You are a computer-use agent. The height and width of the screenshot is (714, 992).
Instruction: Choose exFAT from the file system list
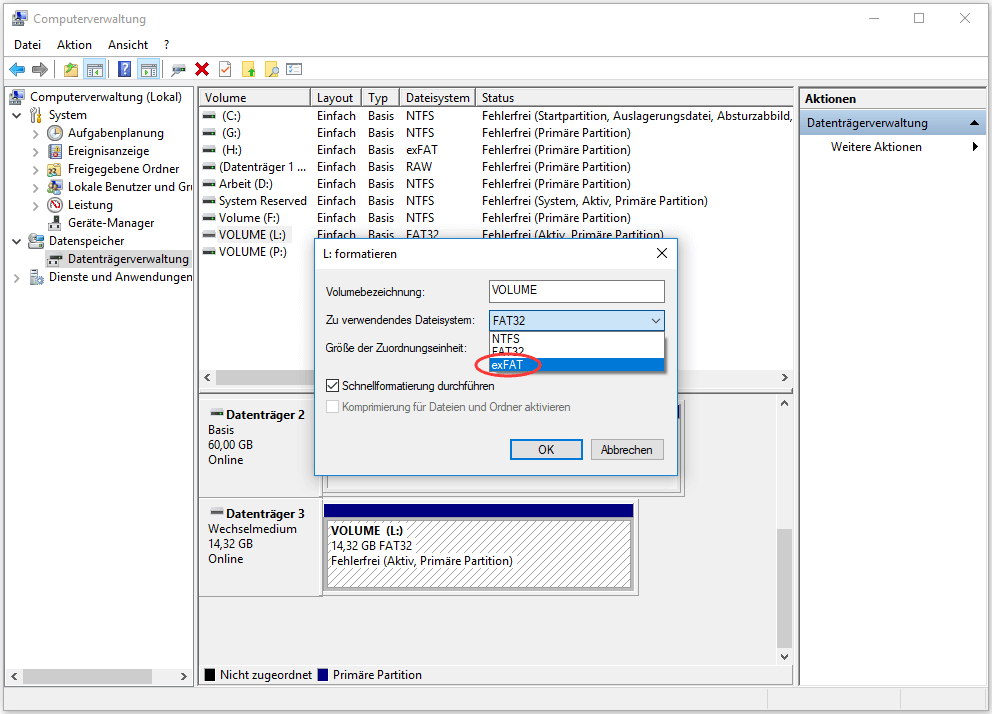click(x=576, y=365)
